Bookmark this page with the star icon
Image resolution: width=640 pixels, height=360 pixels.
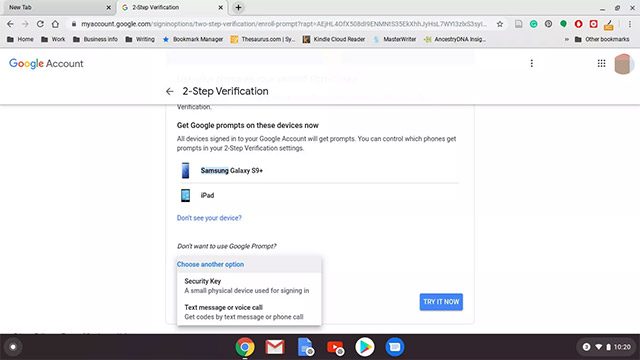click(500, 24)
